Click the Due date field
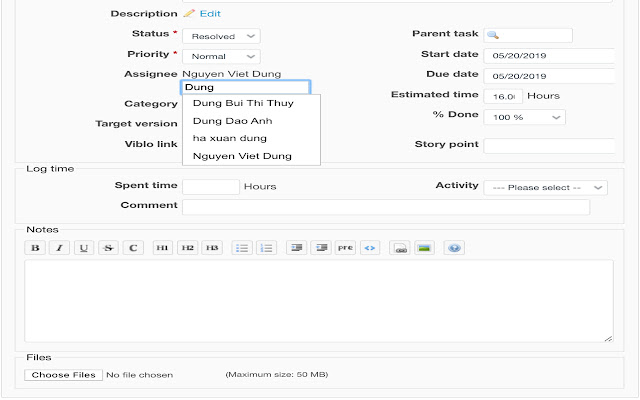 point(549,76)
